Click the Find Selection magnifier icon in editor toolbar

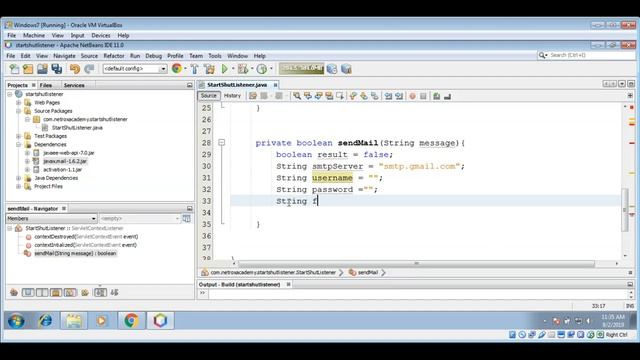click(297, 96)
